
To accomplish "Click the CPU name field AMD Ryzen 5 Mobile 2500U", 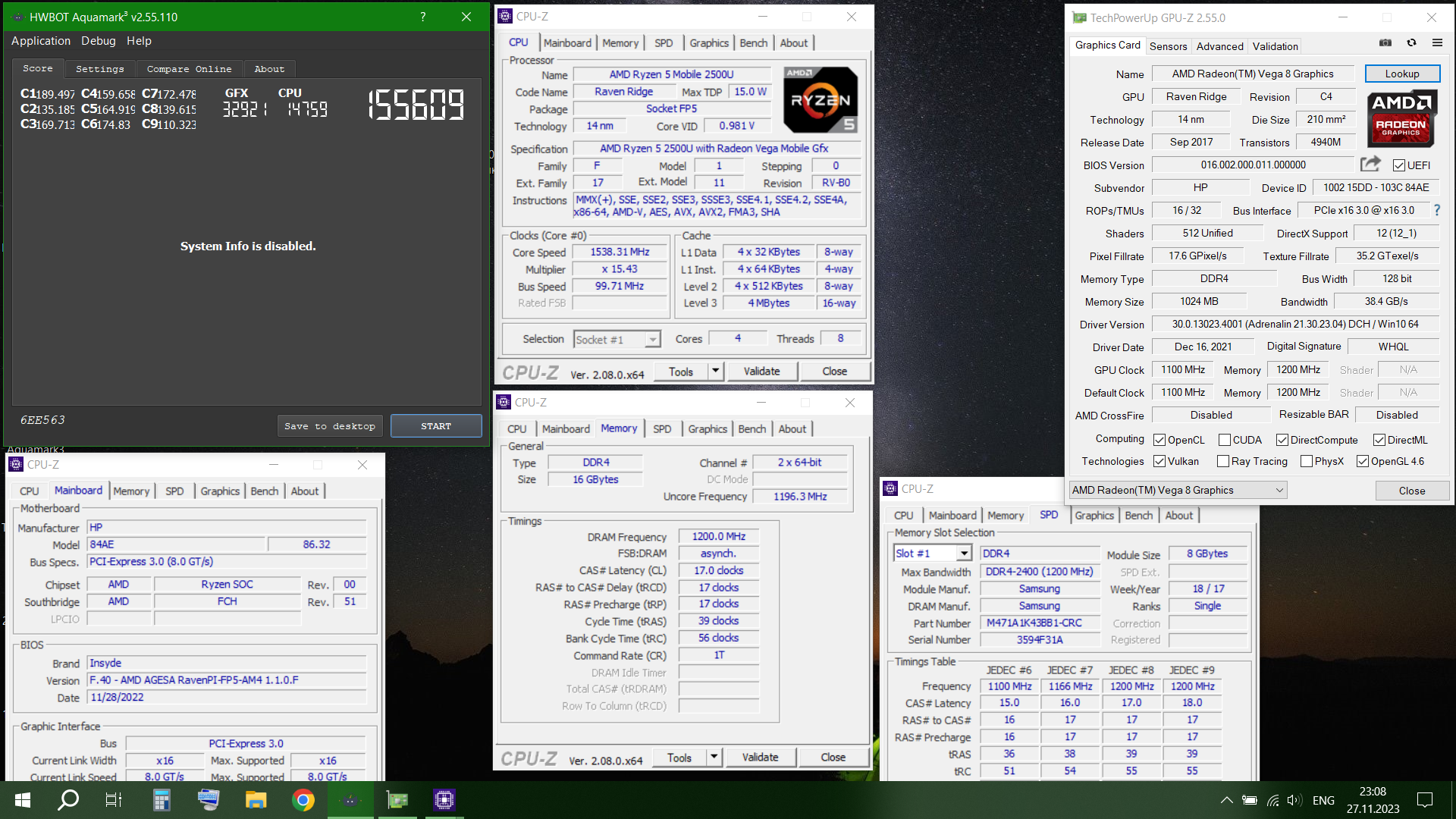I will [671, 74].
